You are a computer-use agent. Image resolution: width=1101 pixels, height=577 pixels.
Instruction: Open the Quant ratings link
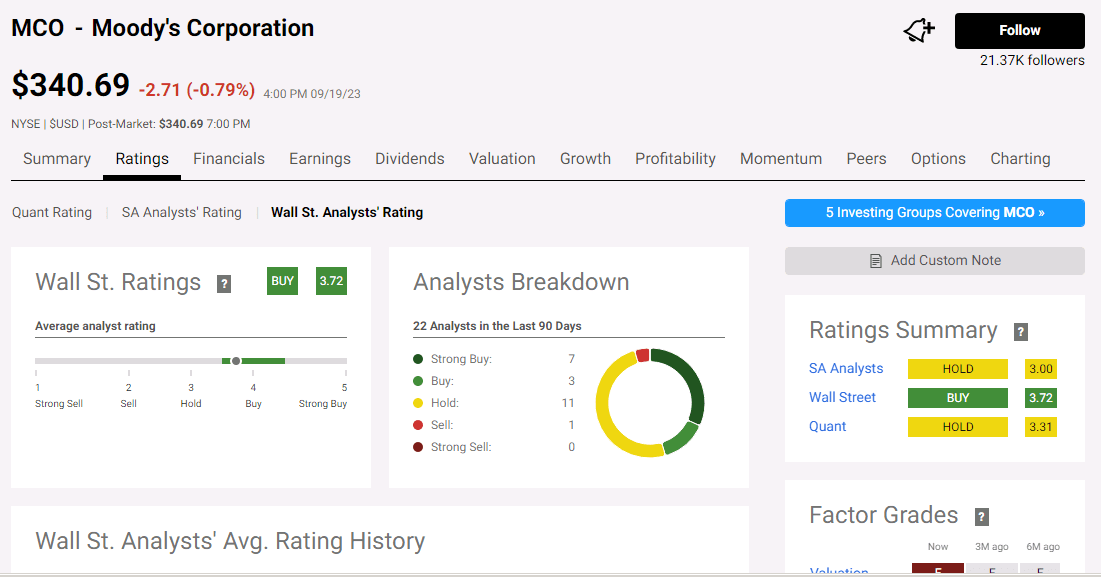pyautogui.click(x=827, y=426)
